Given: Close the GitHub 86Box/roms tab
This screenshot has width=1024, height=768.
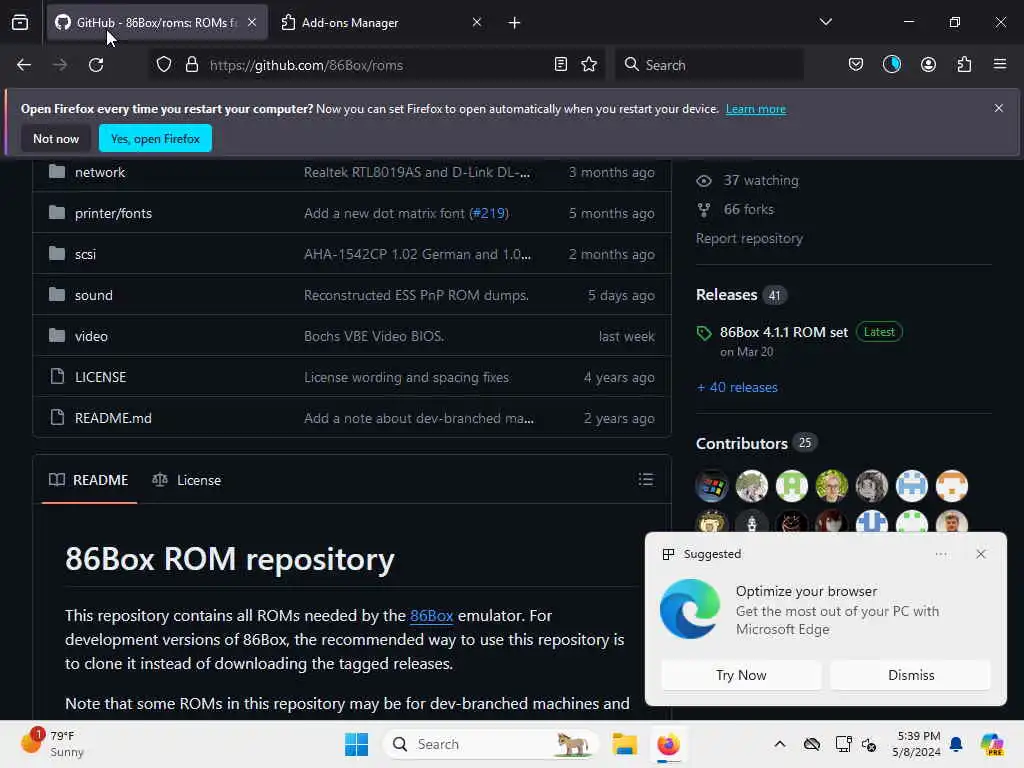Looking at the screenshot, I should 252,22.
